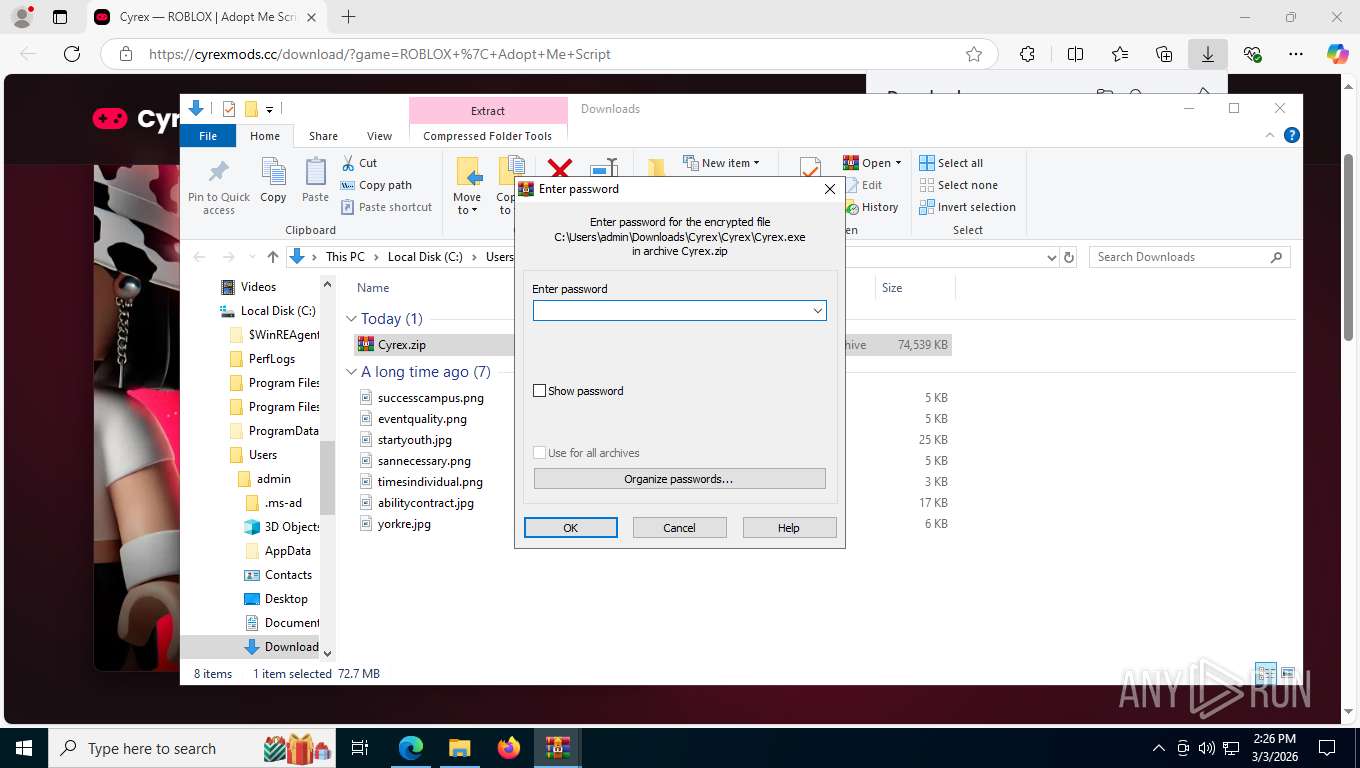Open the Move to dropdown

tap(467, 204)
